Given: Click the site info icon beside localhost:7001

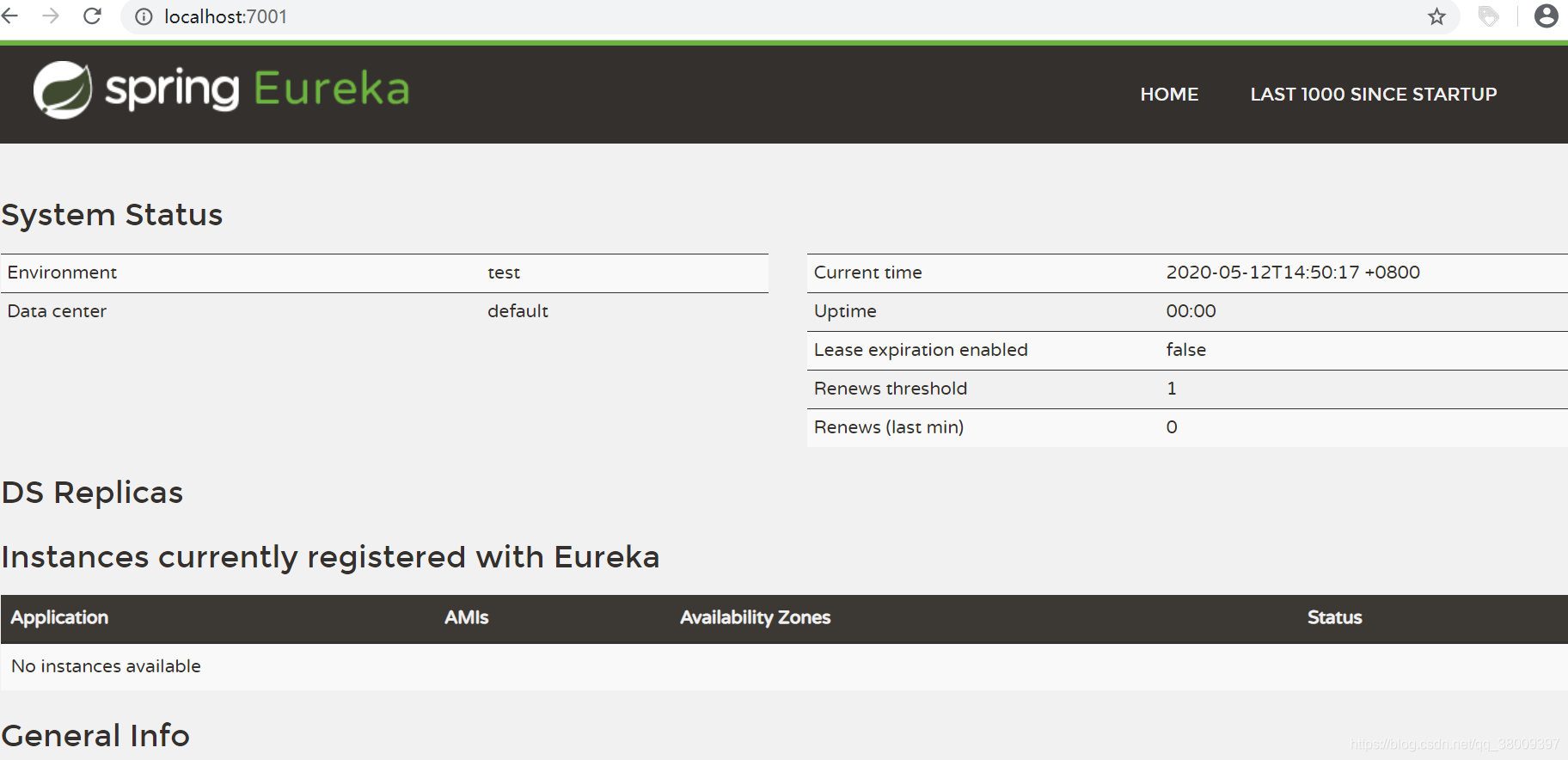Looking at the screenshot, I should tap(144, 16).
